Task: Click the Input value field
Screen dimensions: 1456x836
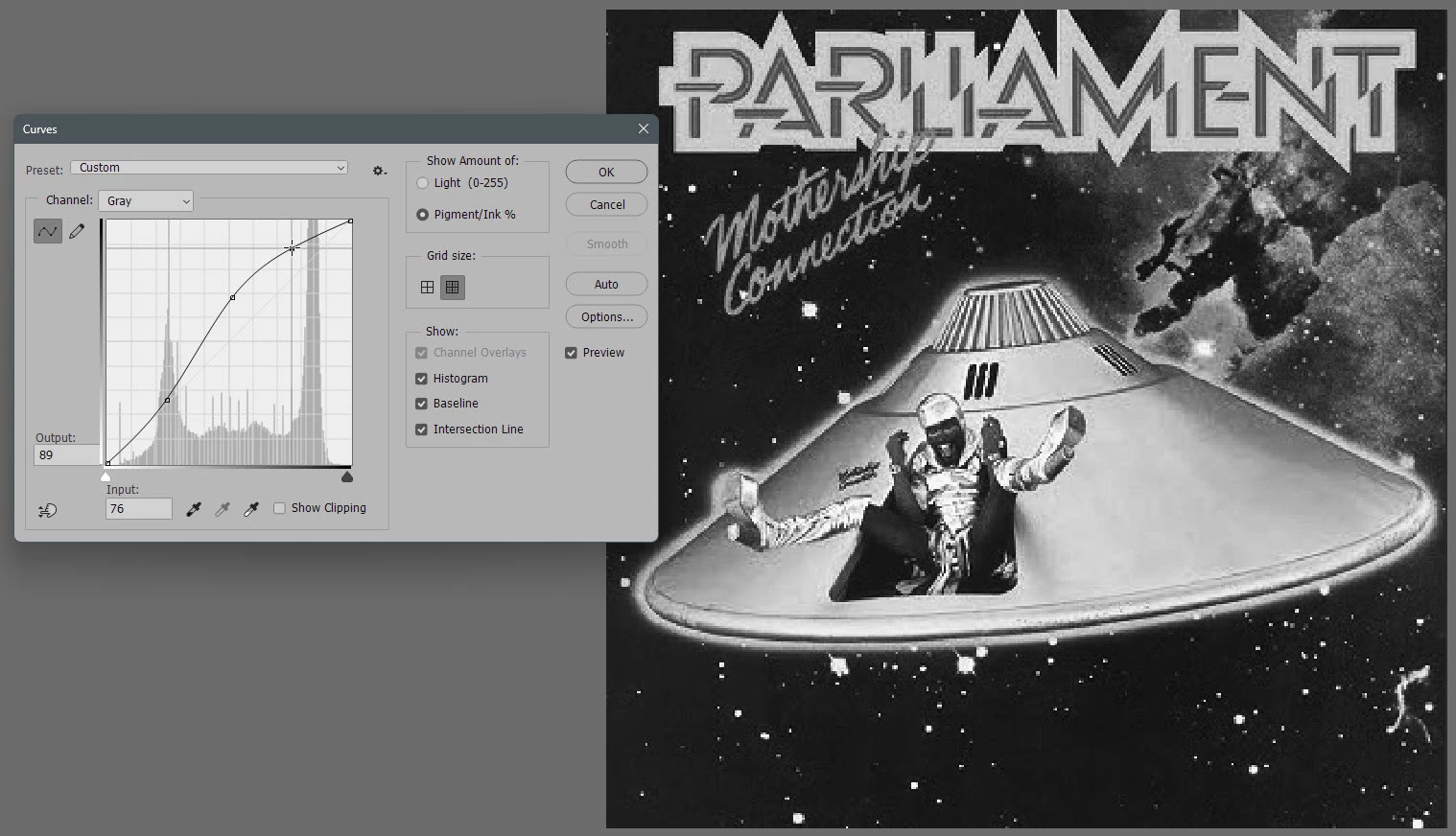Action: [139, 509]
